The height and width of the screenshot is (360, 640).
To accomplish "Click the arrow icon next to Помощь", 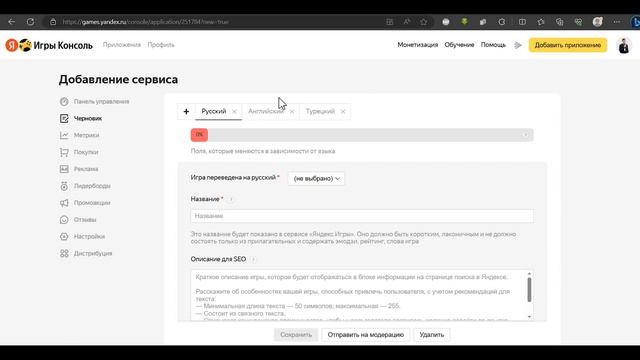I will pyautogui.click(x=518, y=45).
